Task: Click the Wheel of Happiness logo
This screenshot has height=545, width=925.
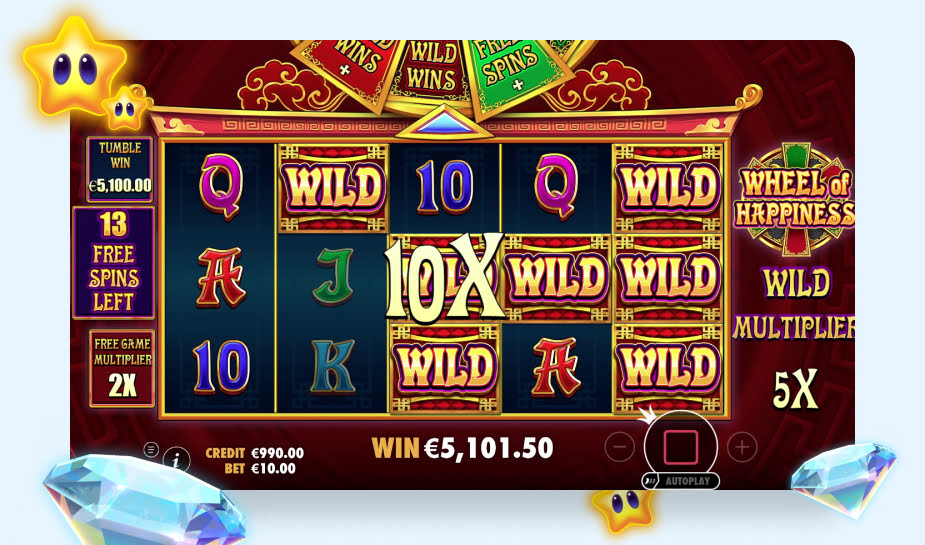Action: 794,199
